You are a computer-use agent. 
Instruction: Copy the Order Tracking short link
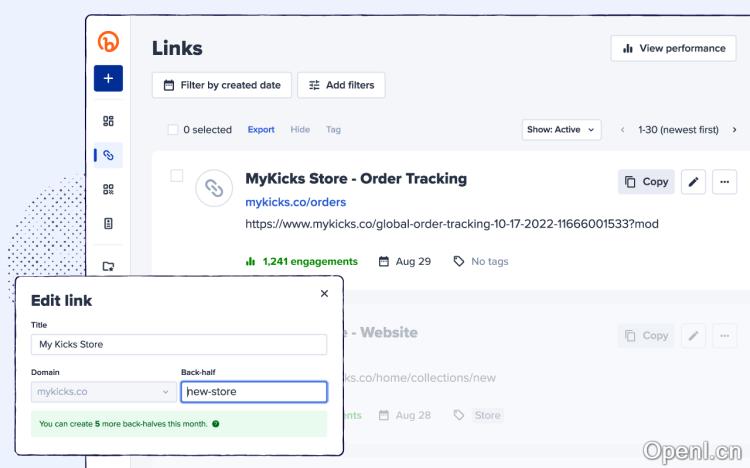[646, 181]
